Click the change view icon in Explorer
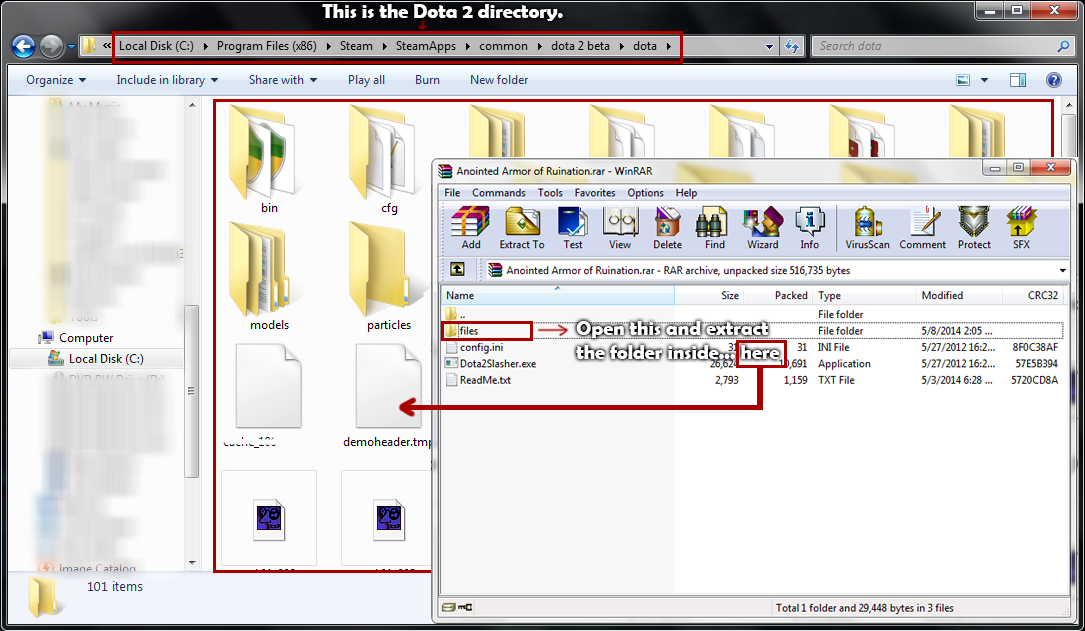 pos(963,80)
